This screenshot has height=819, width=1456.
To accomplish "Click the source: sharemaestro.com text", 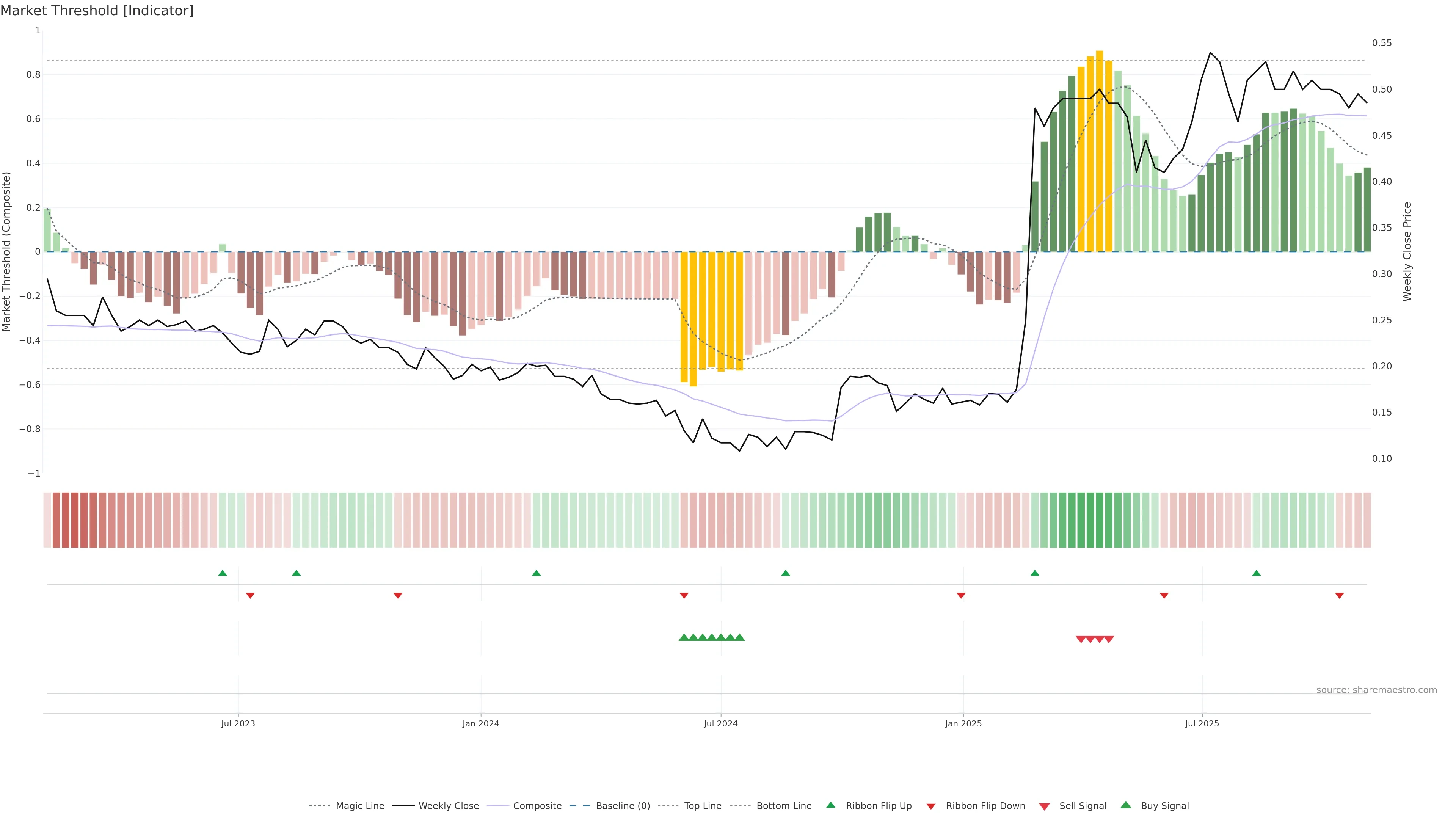I will [1376, 690].
